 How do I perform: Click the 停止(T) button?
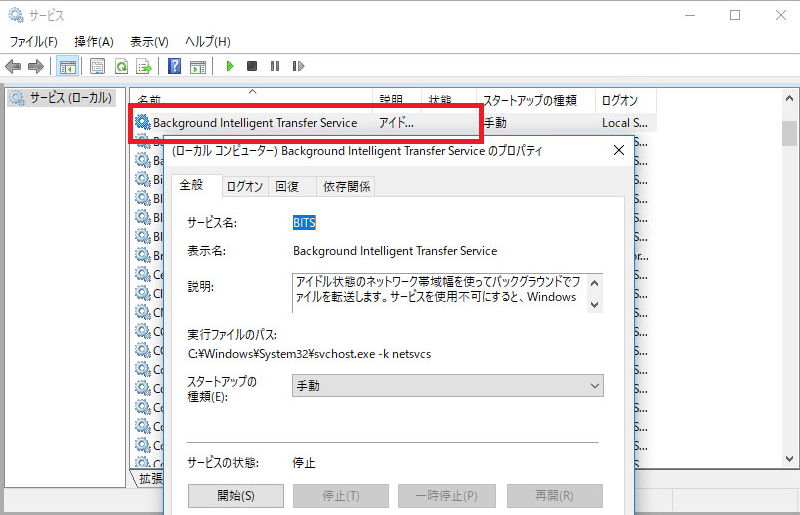point(341,496)
